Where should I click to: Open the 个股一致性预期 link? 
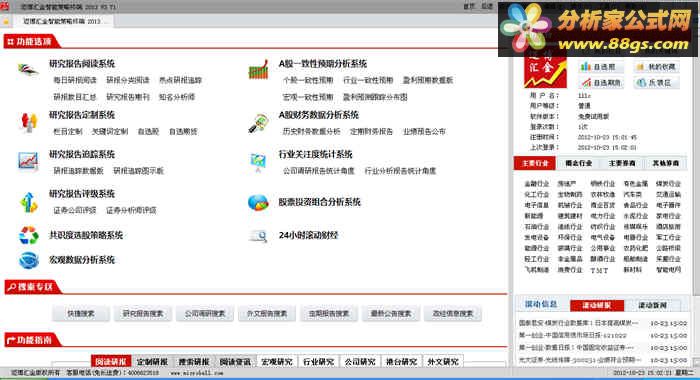308,80
